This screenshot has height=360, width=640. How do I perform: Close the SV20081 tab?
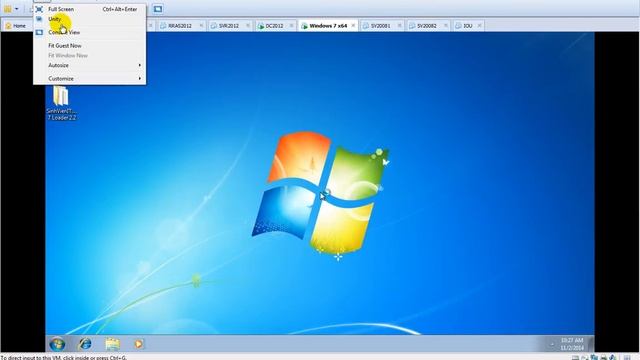pyautogui.click(x=400, y=26)
